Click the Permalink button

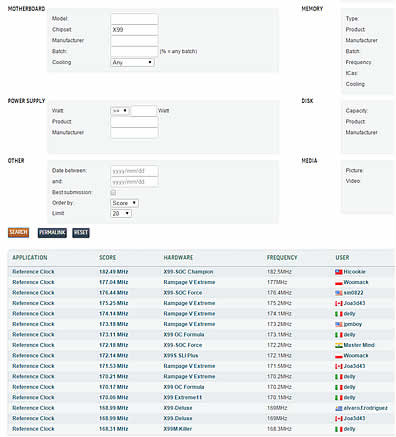52,233
